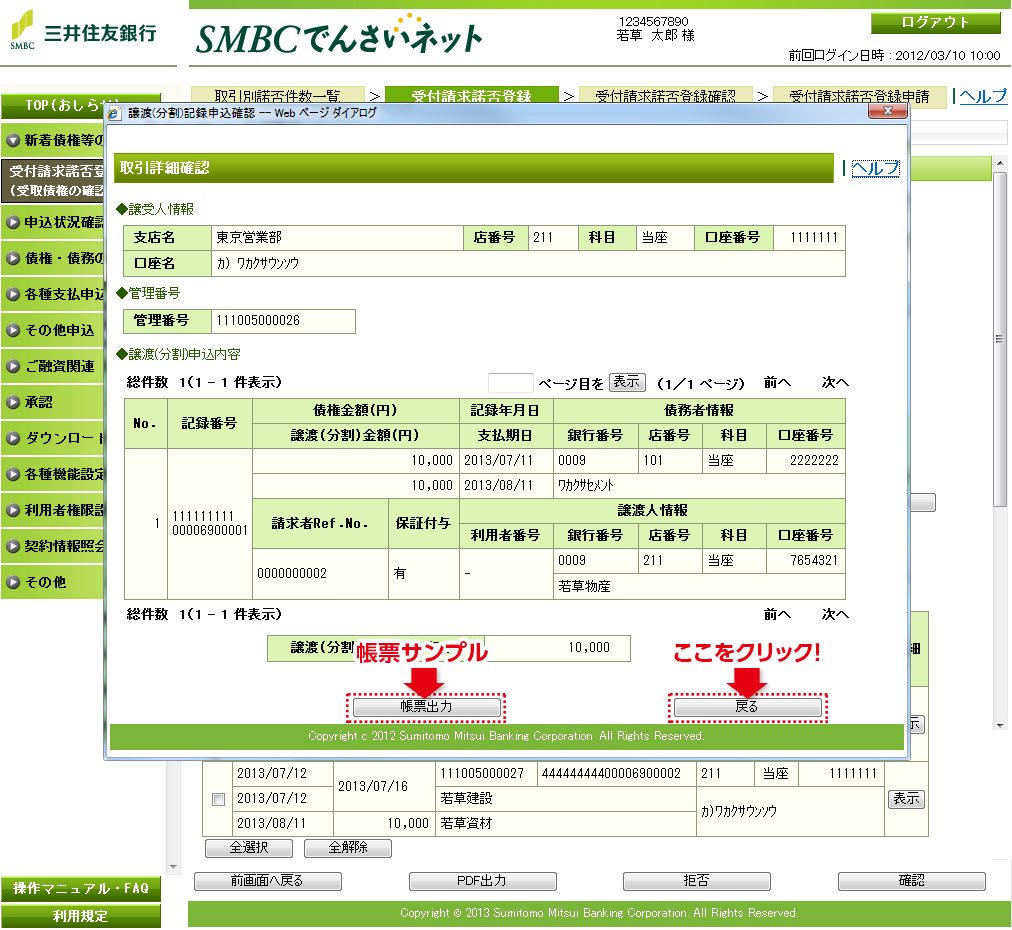Select the 受付請求諾否登録 sidebar submenu item
The image size is (1012, 930).
[x=54, y=181]
